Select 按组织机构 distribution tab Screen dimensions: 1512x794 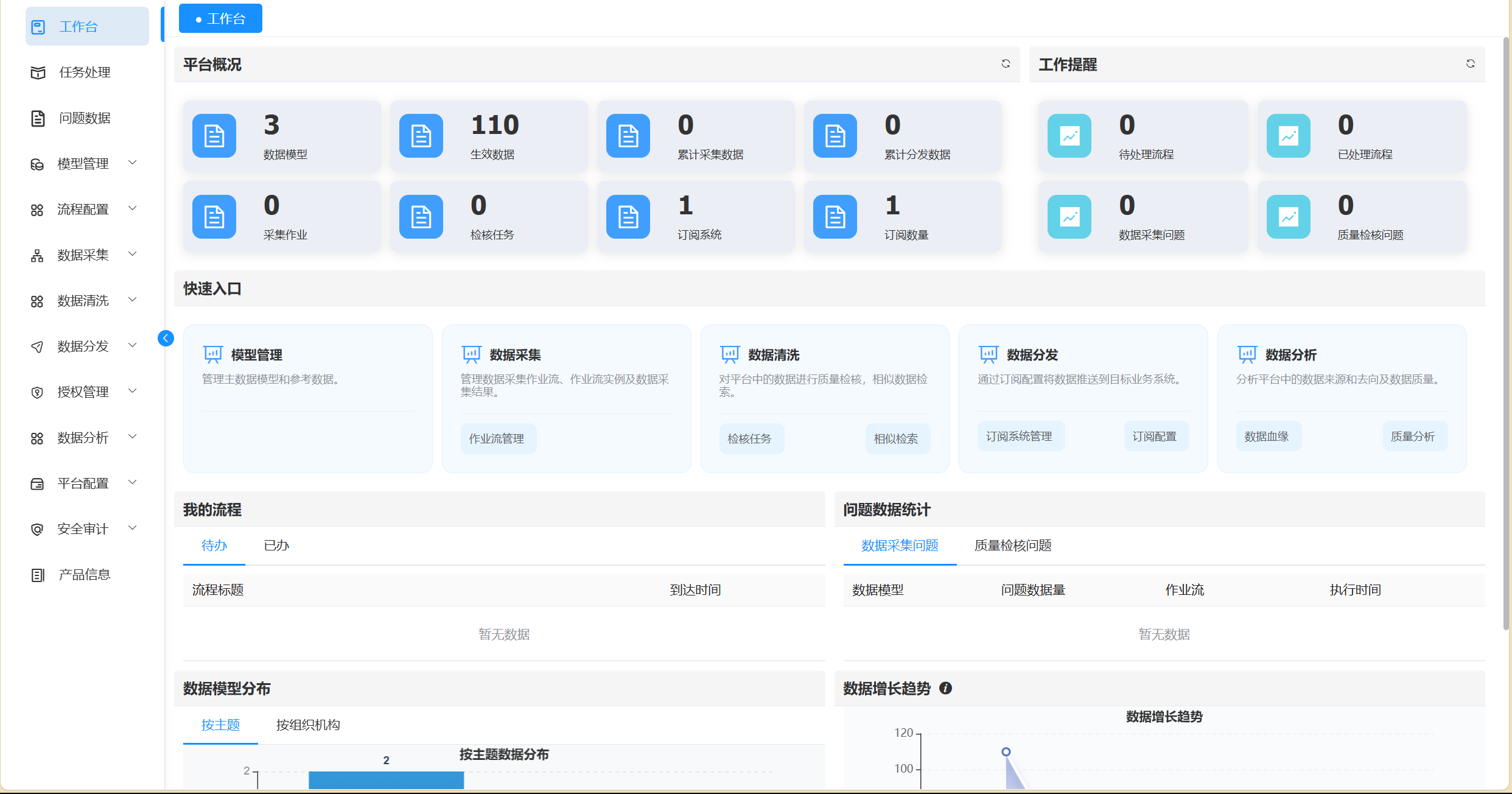coord(308,725)
